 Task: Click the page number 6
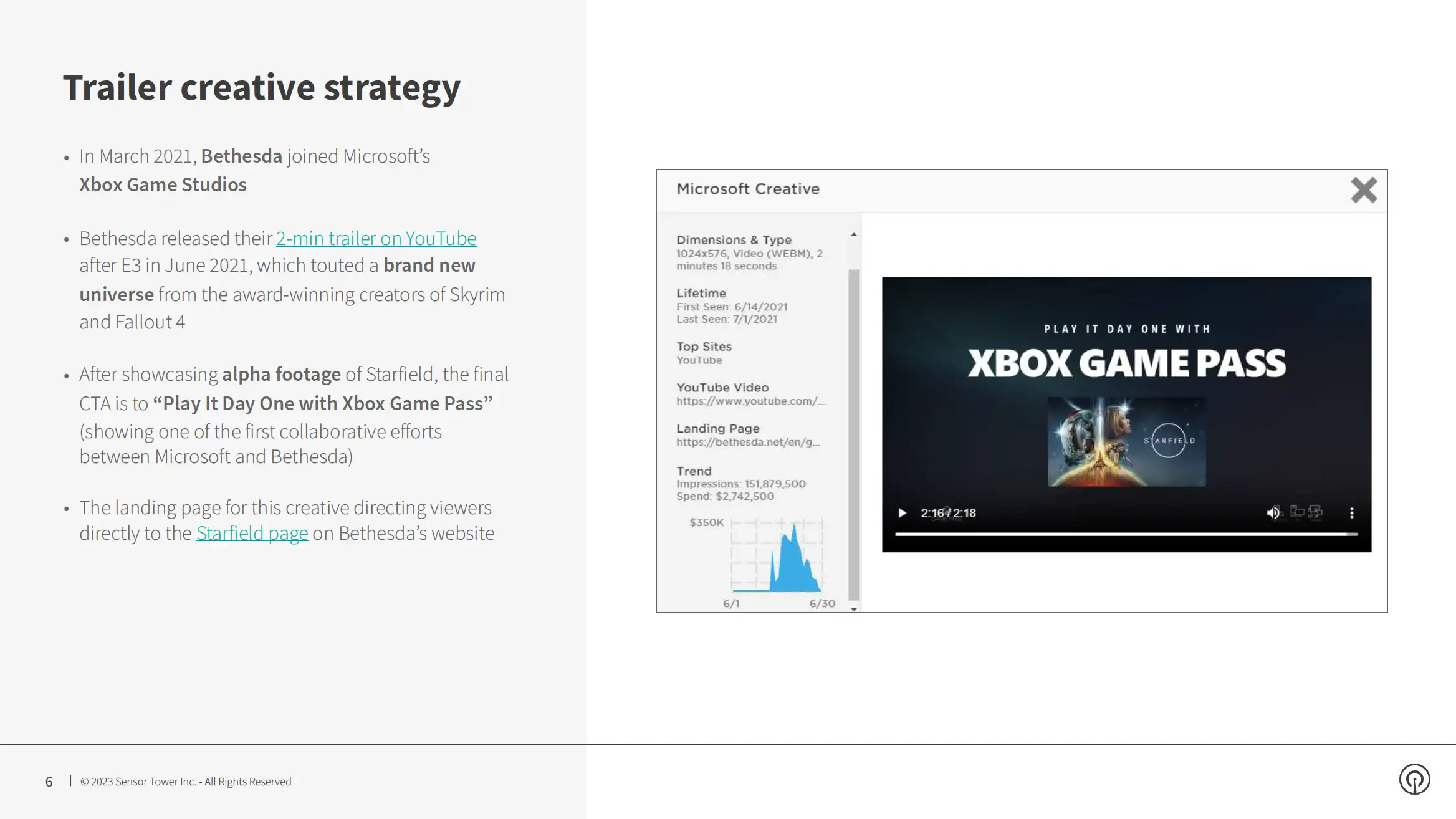(49, 782)
